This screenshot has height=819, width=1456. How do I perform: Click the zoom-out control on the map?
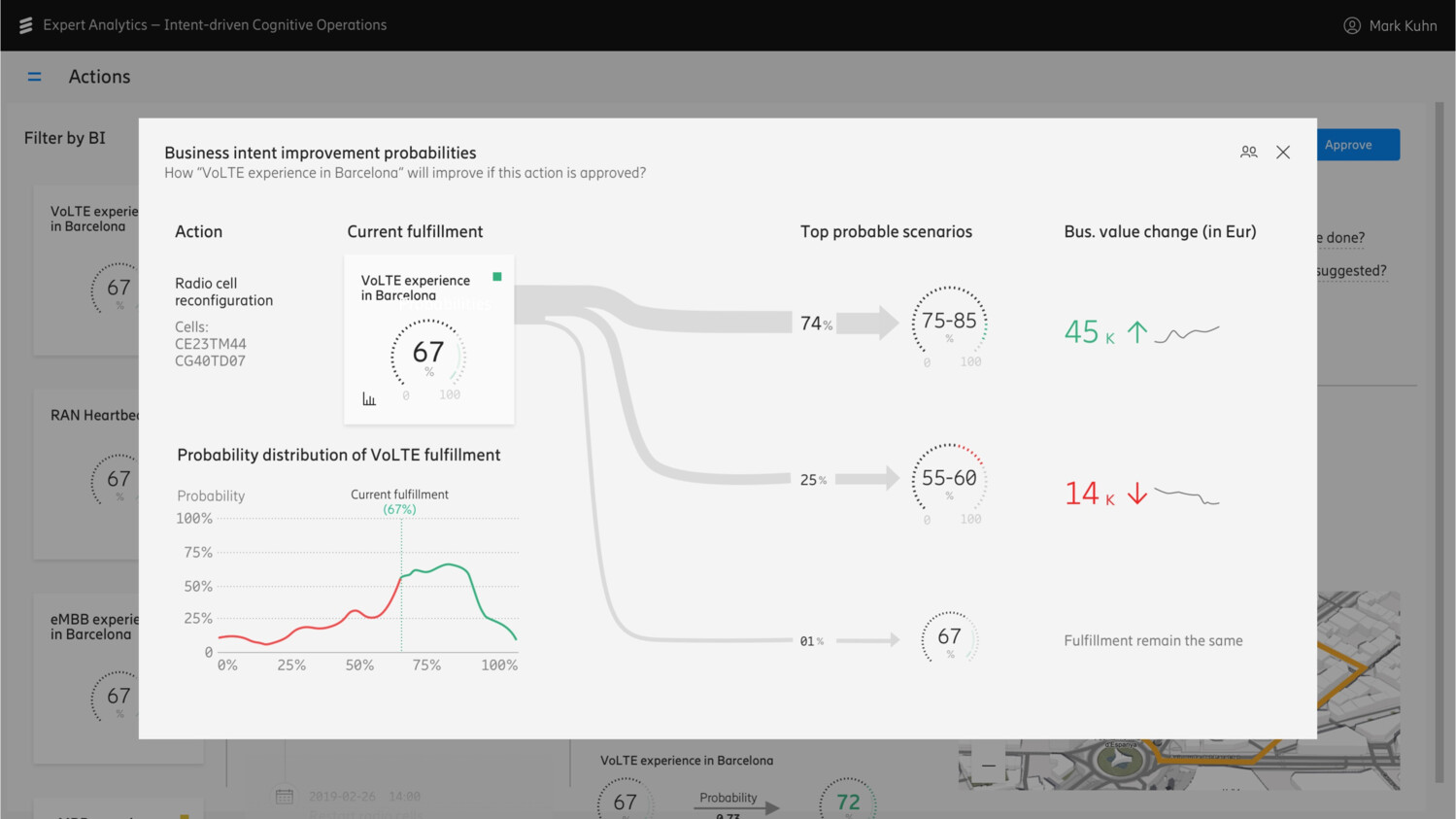[x=989, y=766]
